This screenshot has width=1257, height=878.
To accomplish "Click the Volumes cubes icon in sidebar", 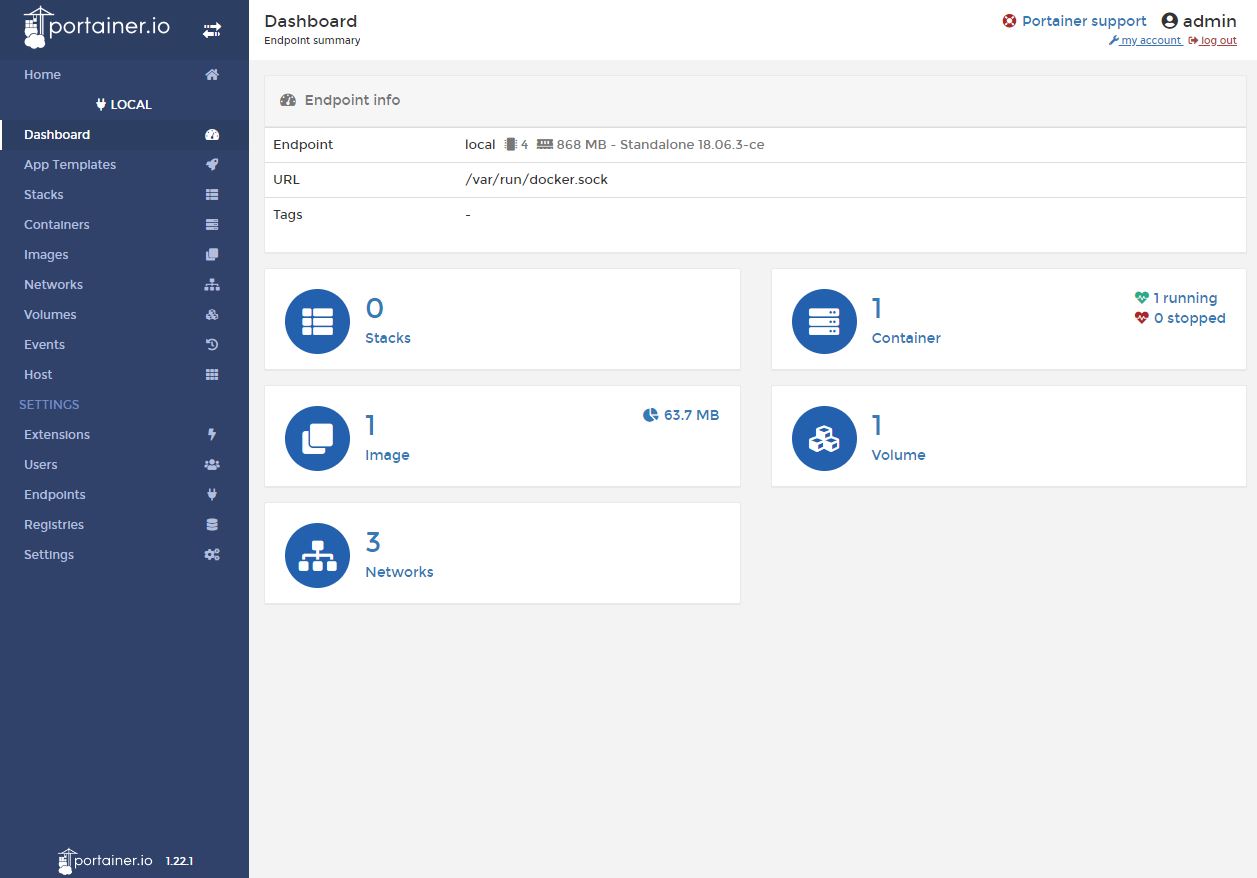I will click(211, 315).
